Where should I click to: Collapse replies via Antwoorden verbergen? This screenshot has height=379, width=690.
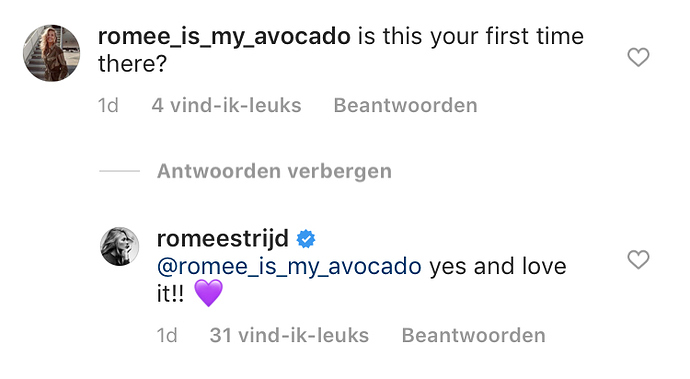274,171
